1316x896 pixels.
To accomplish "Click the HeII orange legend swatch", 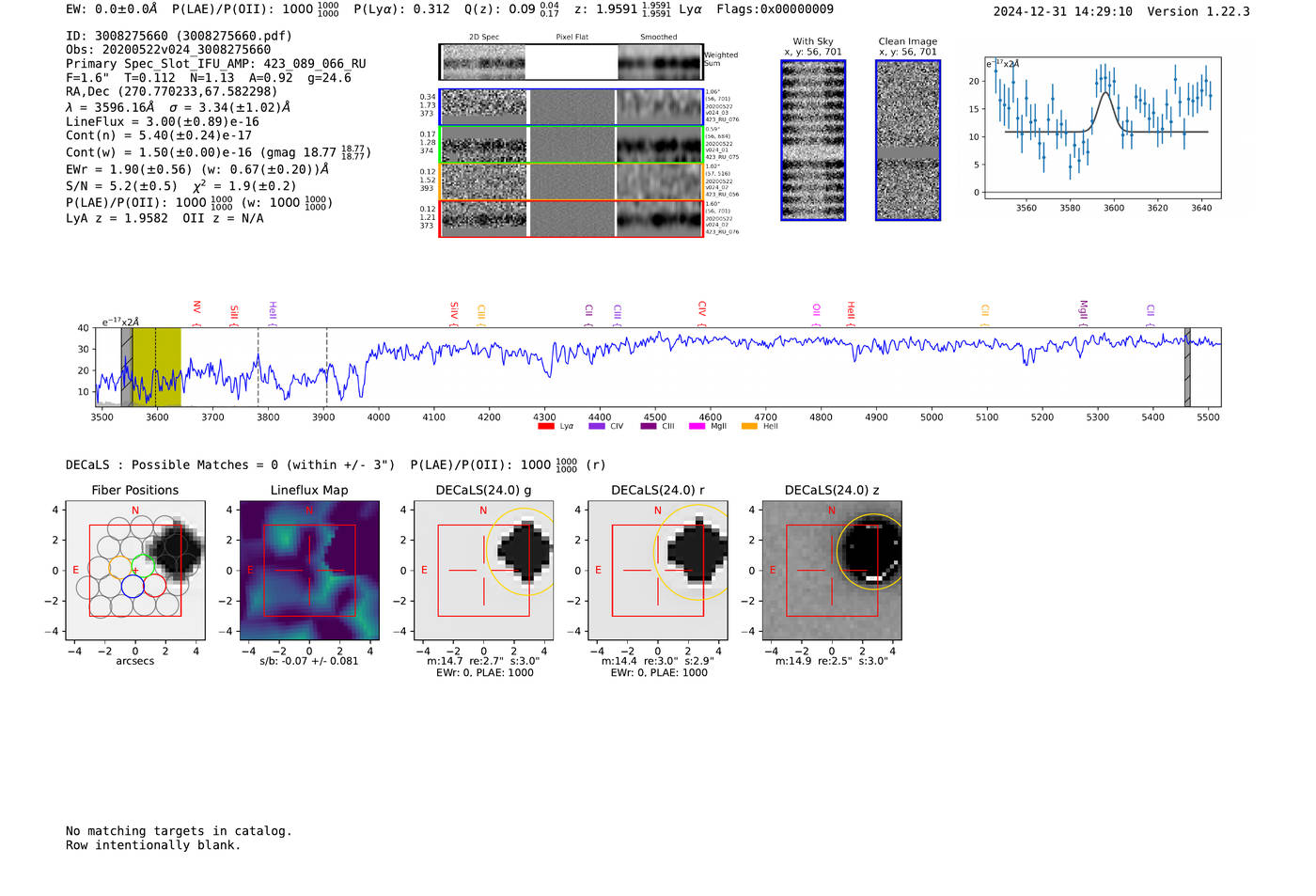I will coord(749,427).
